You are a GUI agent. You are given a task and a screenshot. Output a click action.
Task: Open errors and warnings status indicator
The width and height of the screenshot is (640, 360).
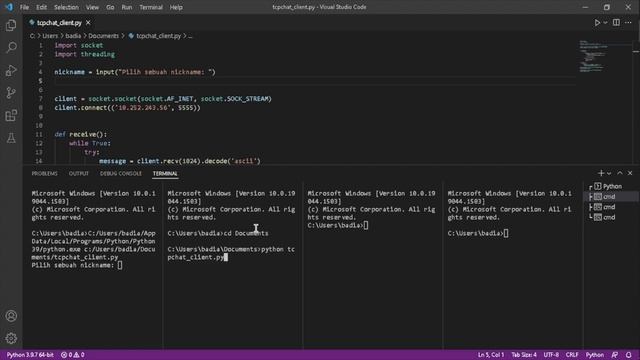tap(73, 355)
